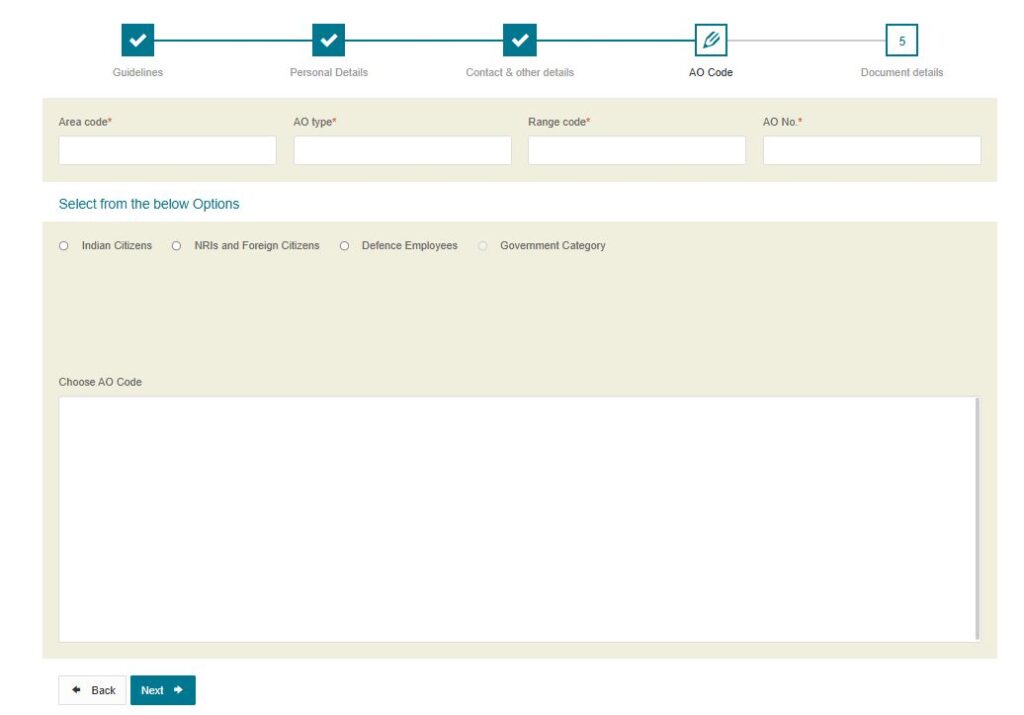Click the numbered '5' Document details step icon
The height and width of the screenshot is (715, 1024).
(x=902, y=40)
